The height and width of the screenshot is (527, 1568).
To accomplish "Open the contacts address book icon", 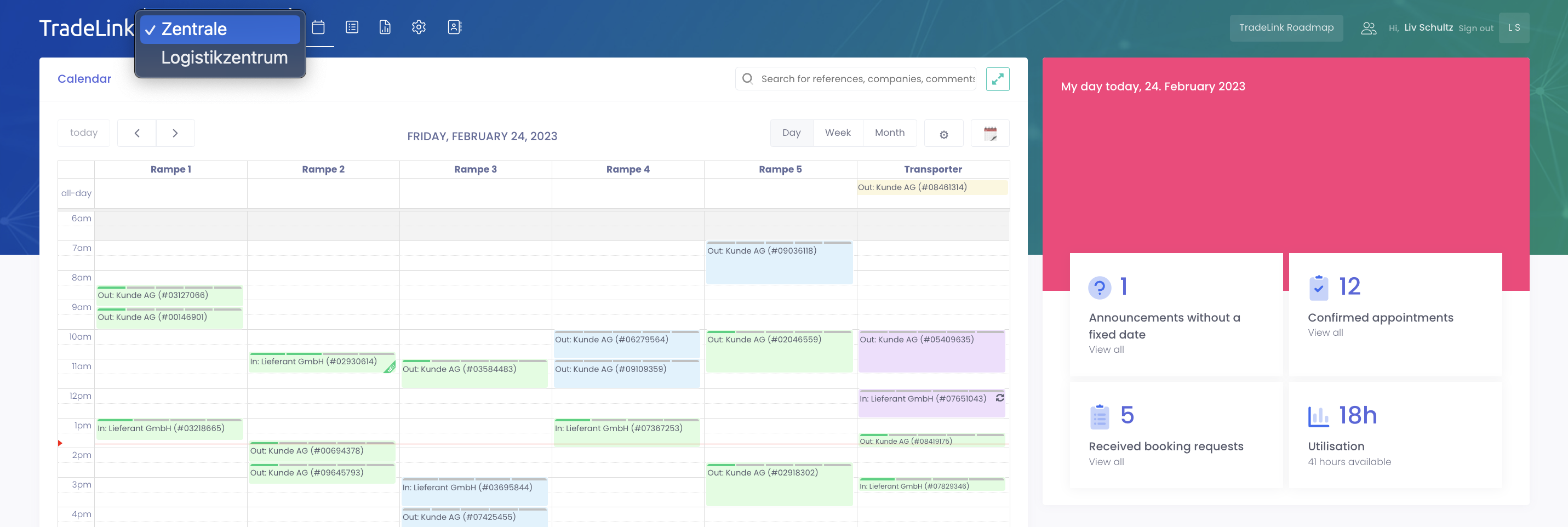I will [x=454, y=27].
